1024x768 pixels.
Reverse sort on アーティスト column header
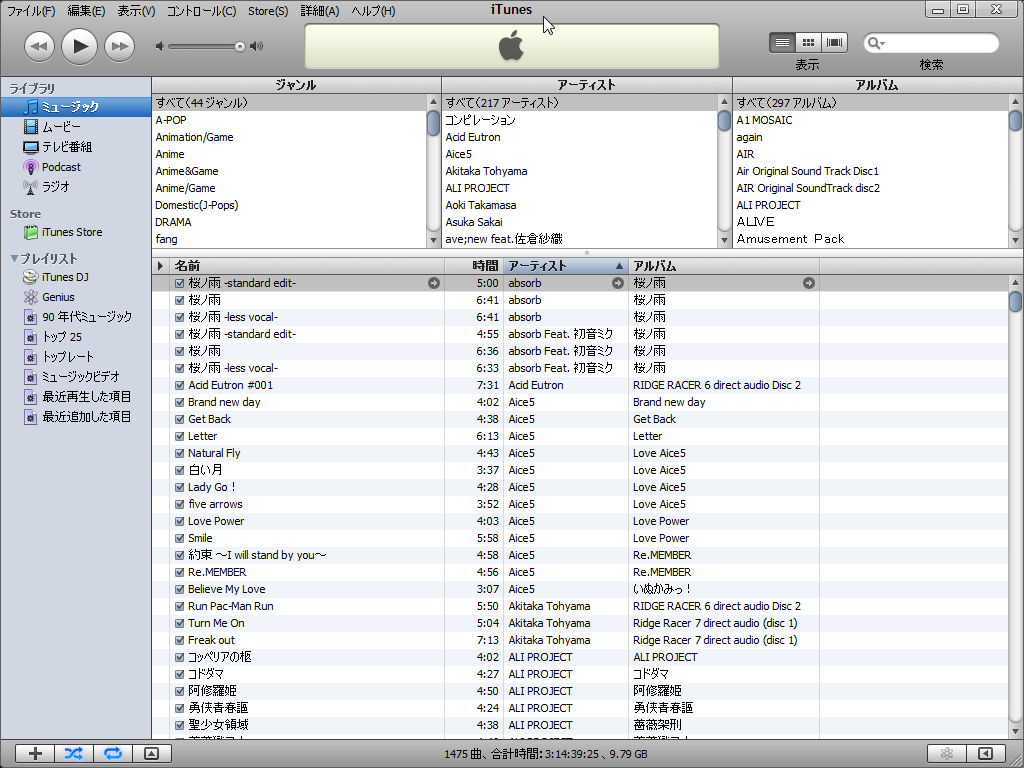(x=566, y=266)
